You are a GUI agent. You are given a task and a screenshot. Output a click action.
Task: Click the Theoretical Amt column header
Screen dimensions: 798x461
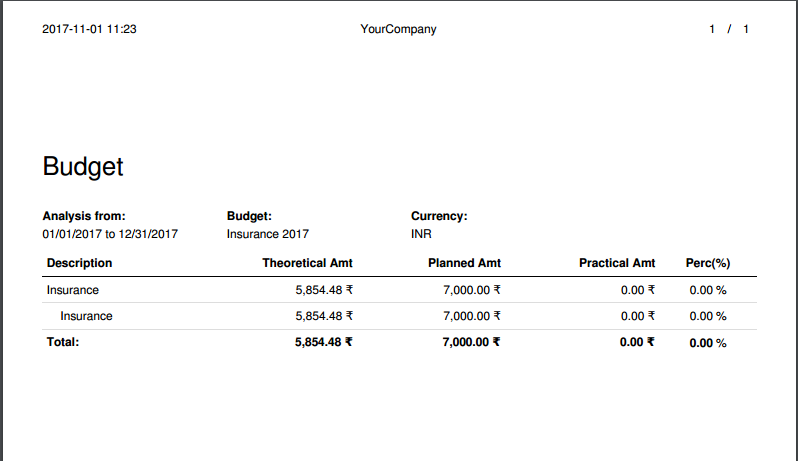[307, 263]
